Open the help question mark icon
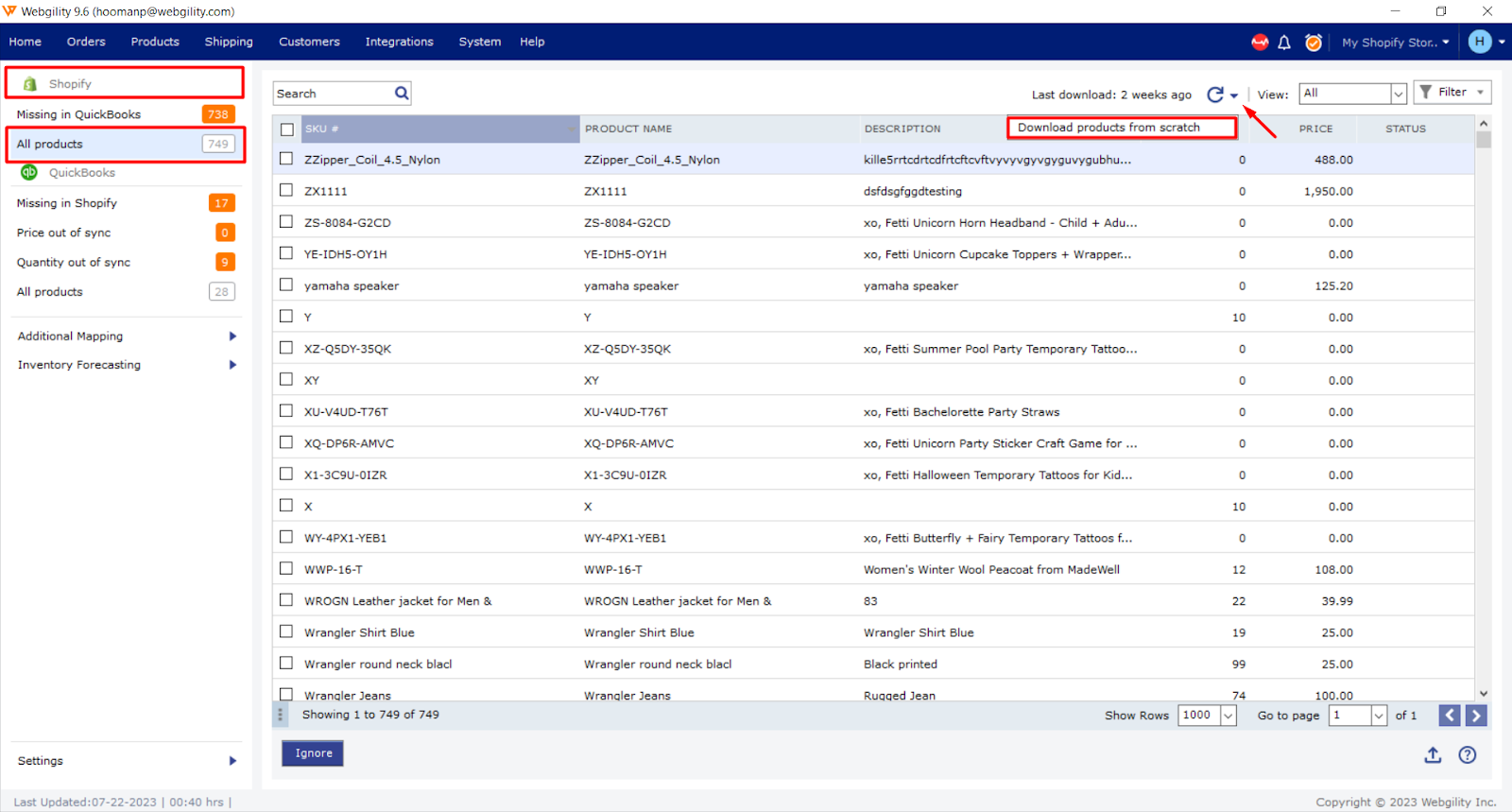Screen dimensions: 1512x812 tap(1467, 754)
